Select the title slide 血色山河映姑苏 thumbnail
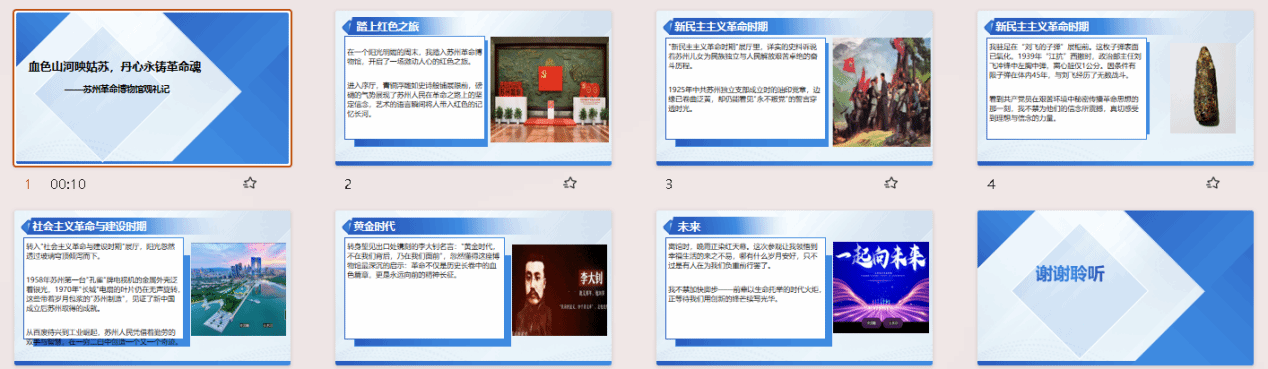The image size is (1268, 369). point(152,88)
